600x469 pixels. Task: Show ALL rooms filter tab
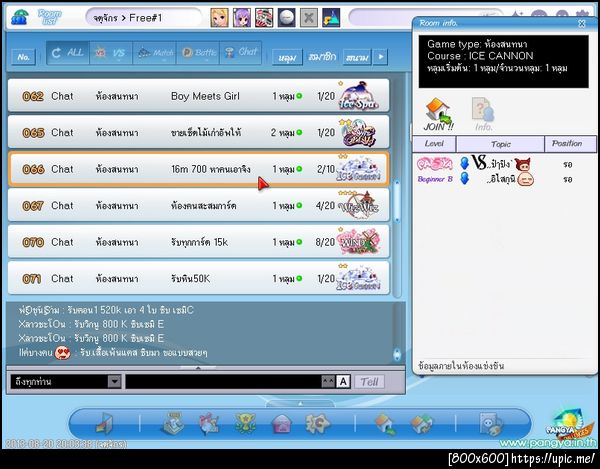(x=68, y=52)
